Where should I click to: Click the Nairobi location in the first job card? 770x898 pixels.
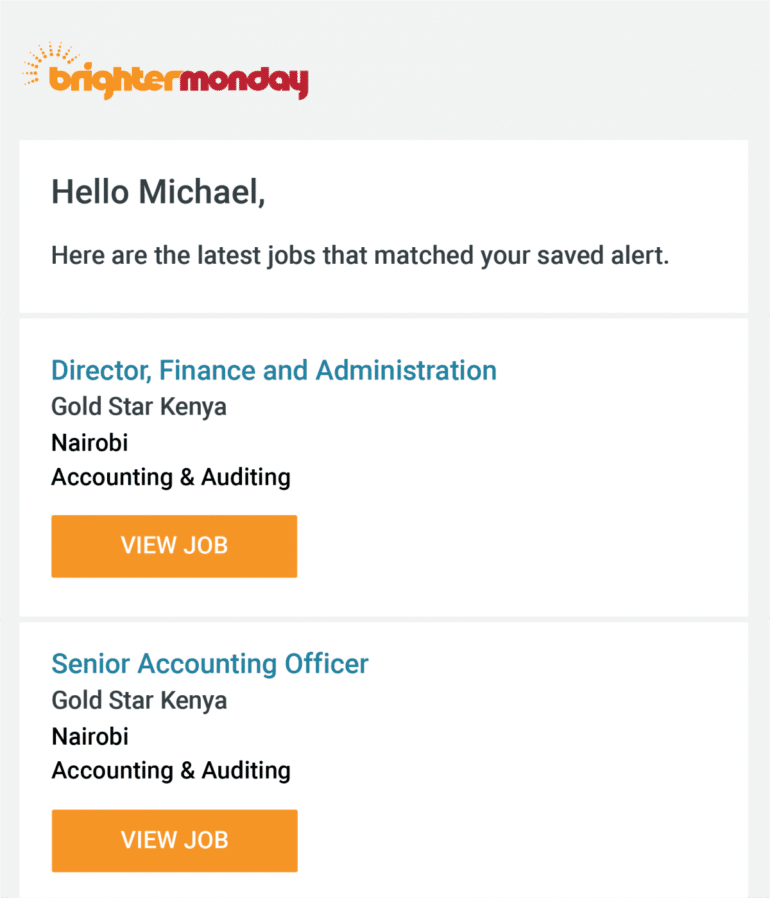89,442
